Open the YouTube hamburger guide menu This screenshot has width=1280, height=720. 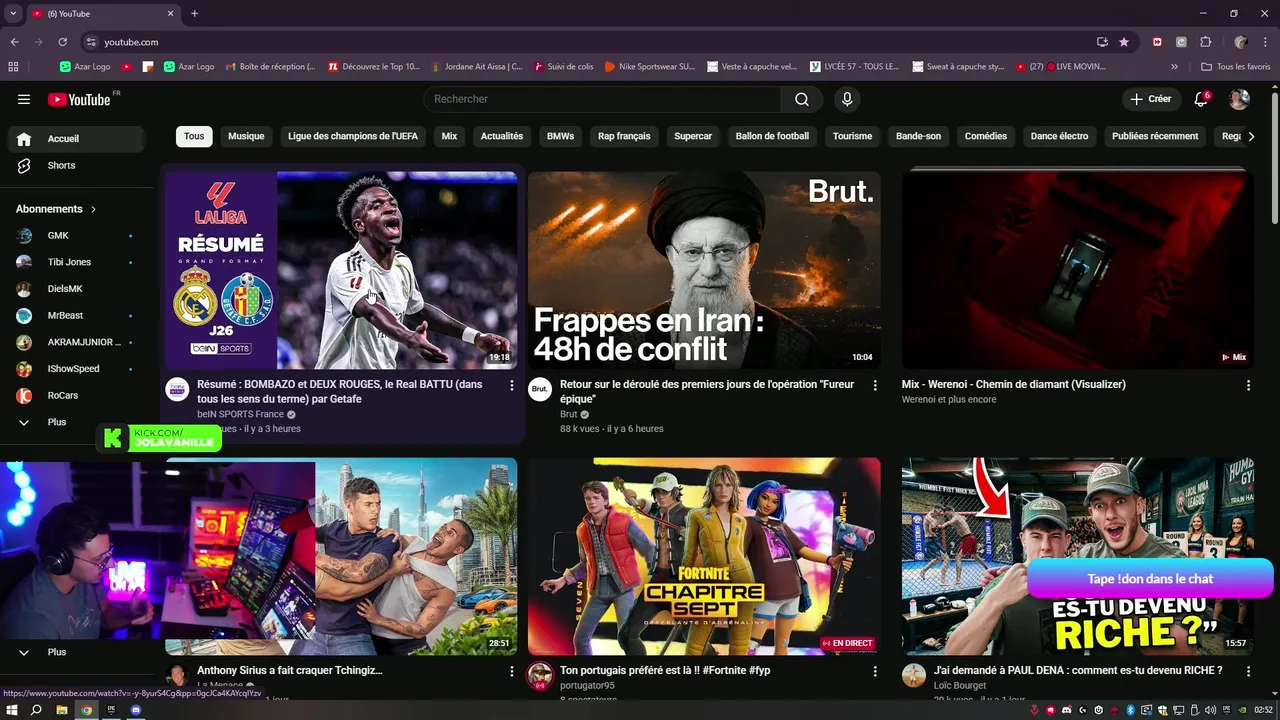tap(24, 99)
